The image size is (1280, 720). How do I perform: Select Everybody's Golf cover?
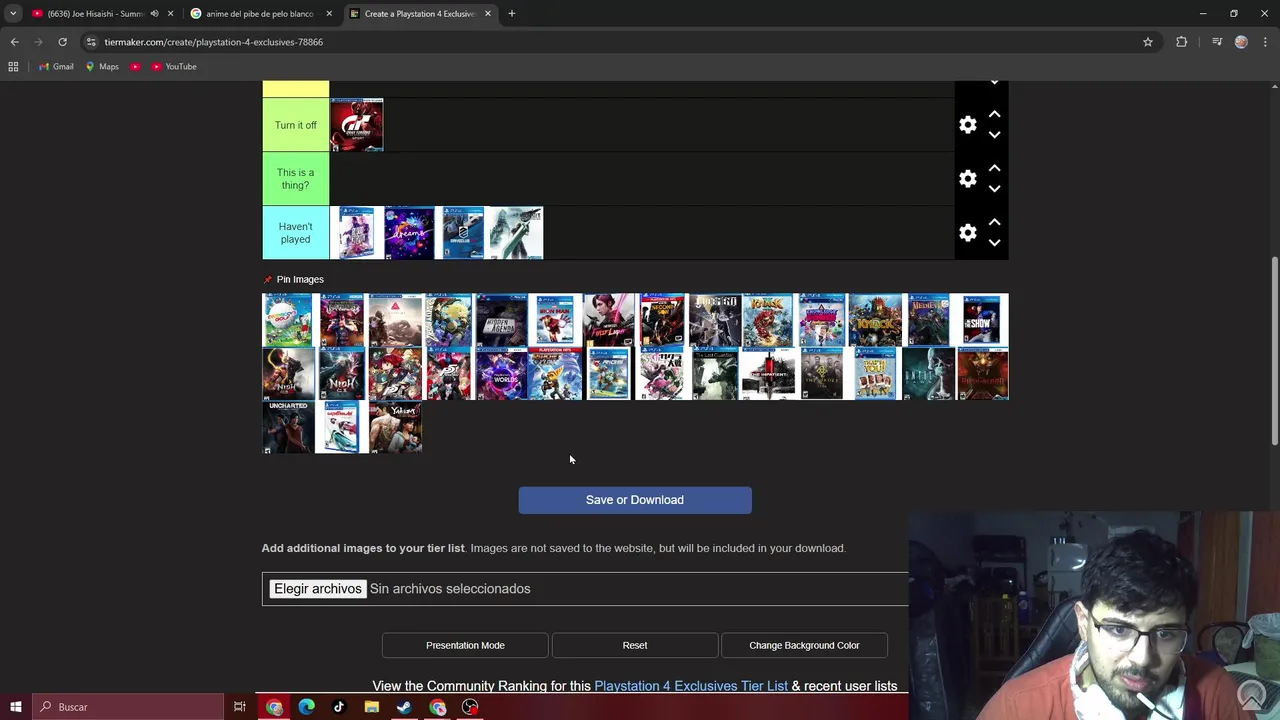pos(288,320)
